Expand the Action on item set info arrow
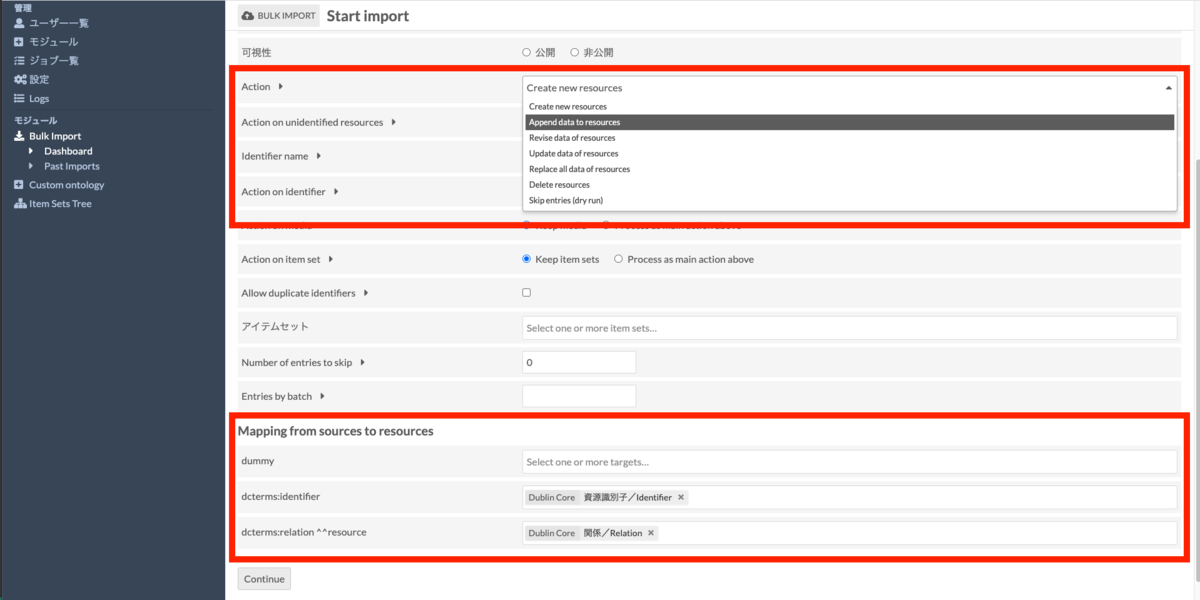 pos(331,259)
